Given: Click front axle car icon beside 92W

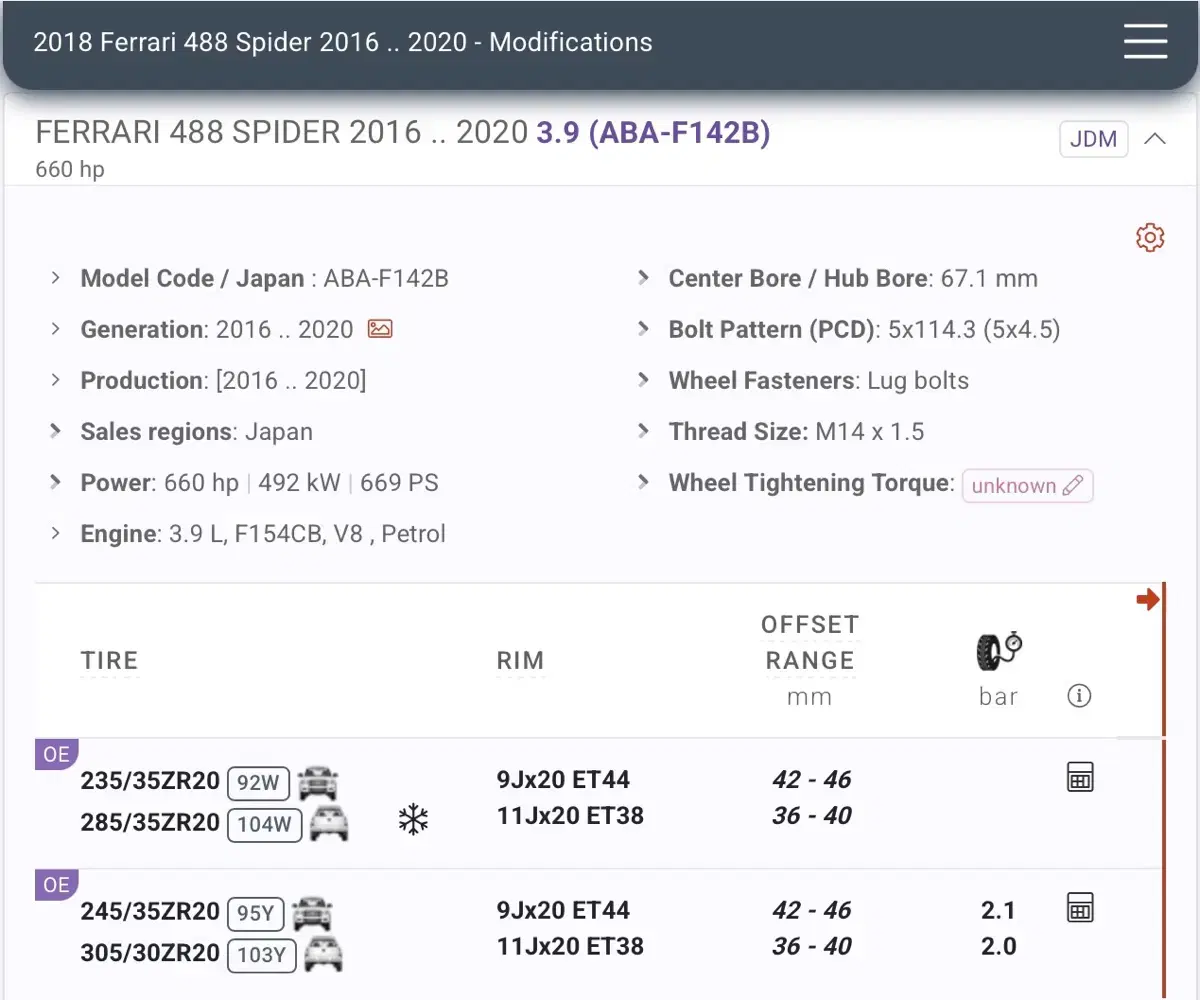Looking at the screenshot, I should (x=318, y=781).
